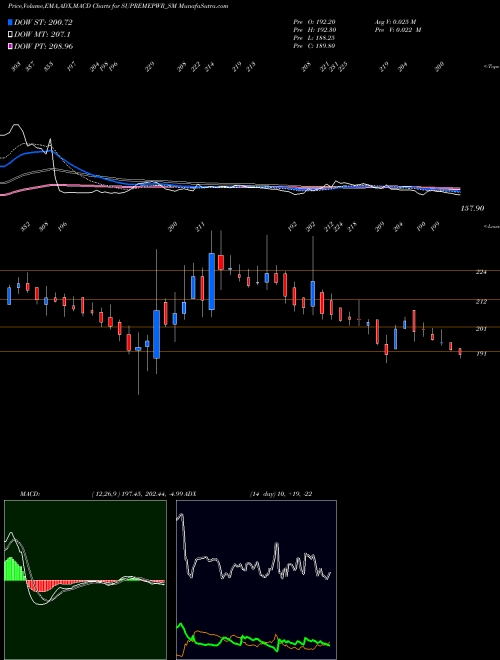Click the 157.90 price label
This screenshot has width=500, height=660.
[473, 208]
